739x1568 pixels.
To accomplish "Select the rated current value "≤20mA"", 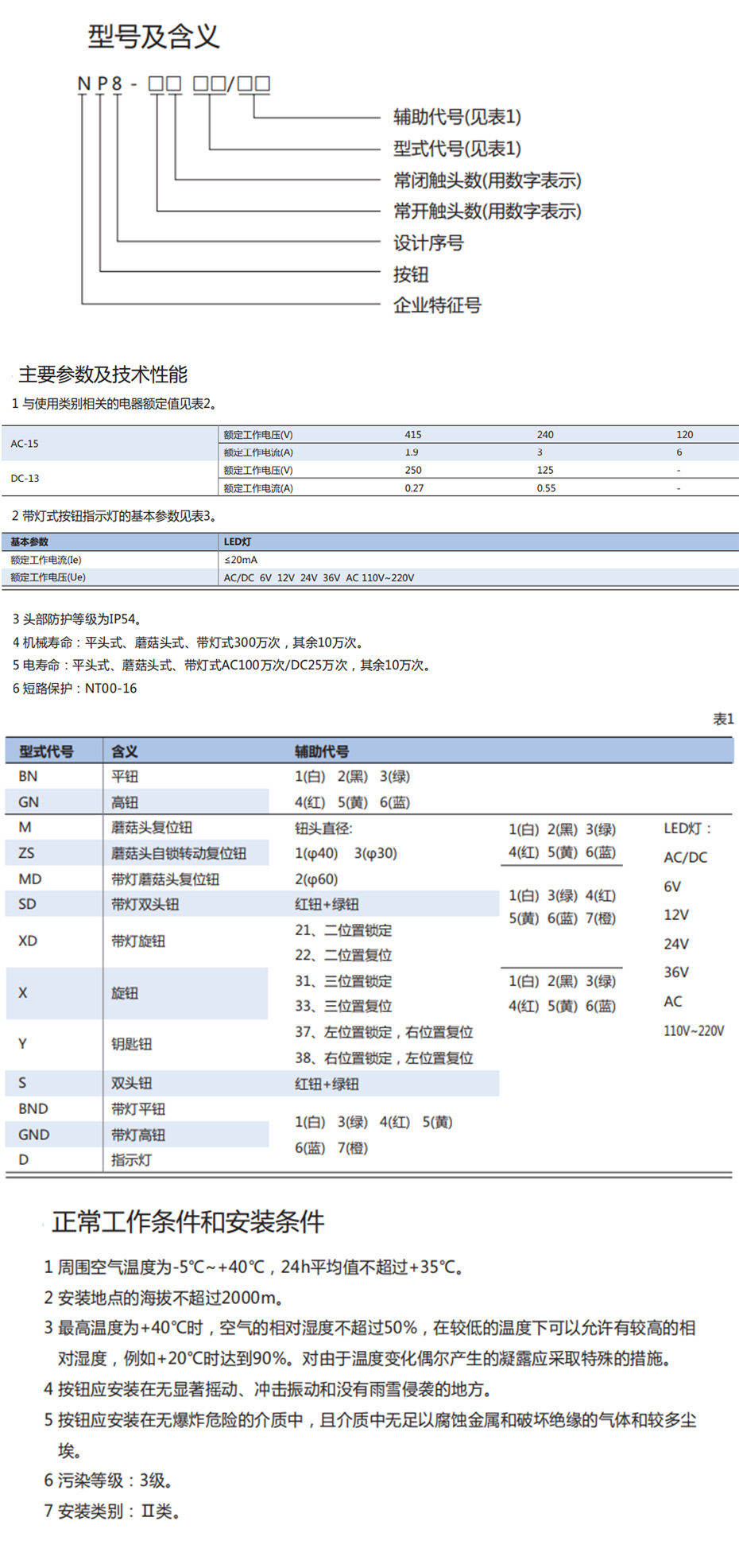I will pos(241,560).
